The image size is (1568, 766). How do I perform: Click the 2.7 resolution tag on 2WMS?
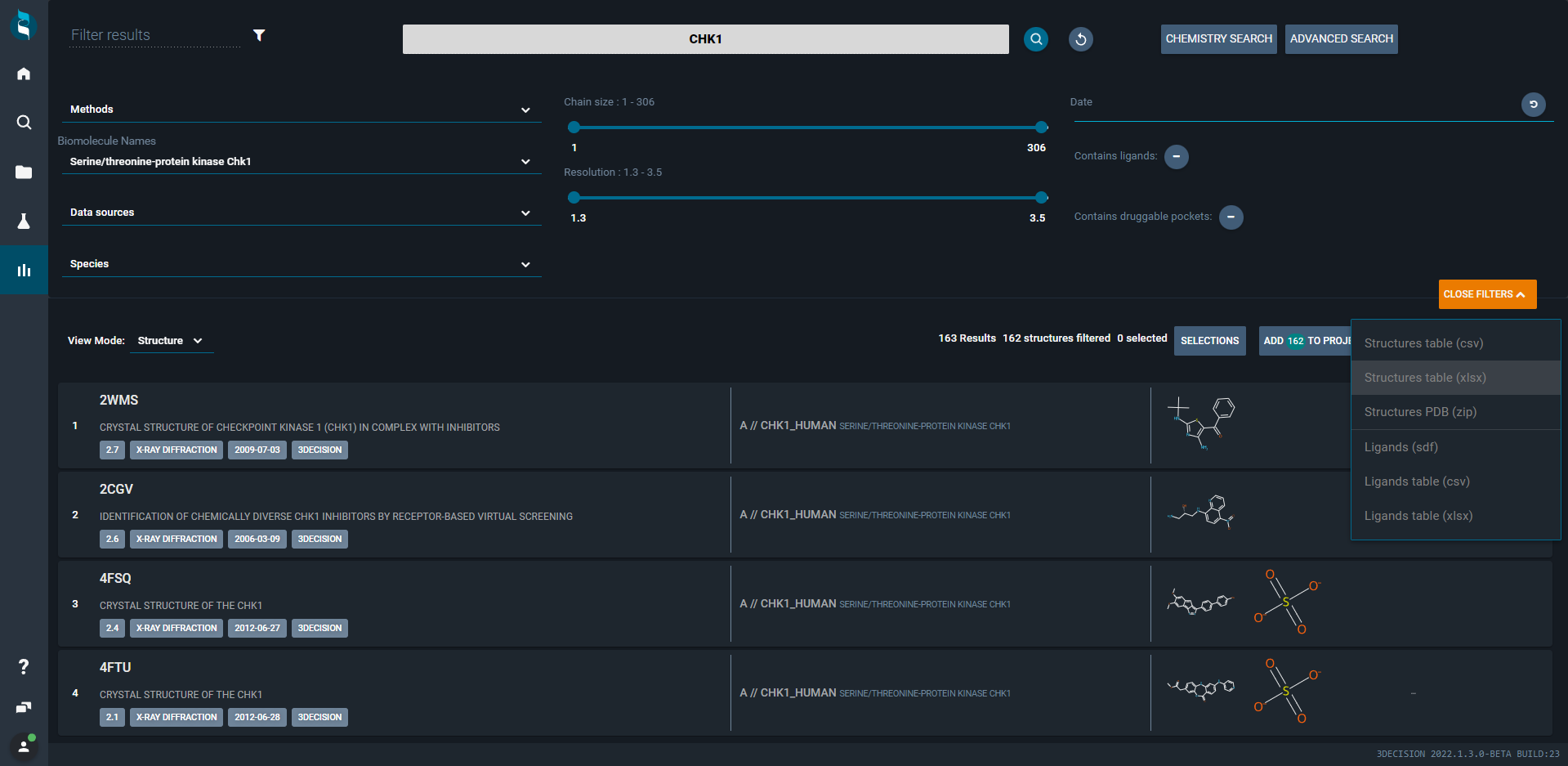(112, 450)
